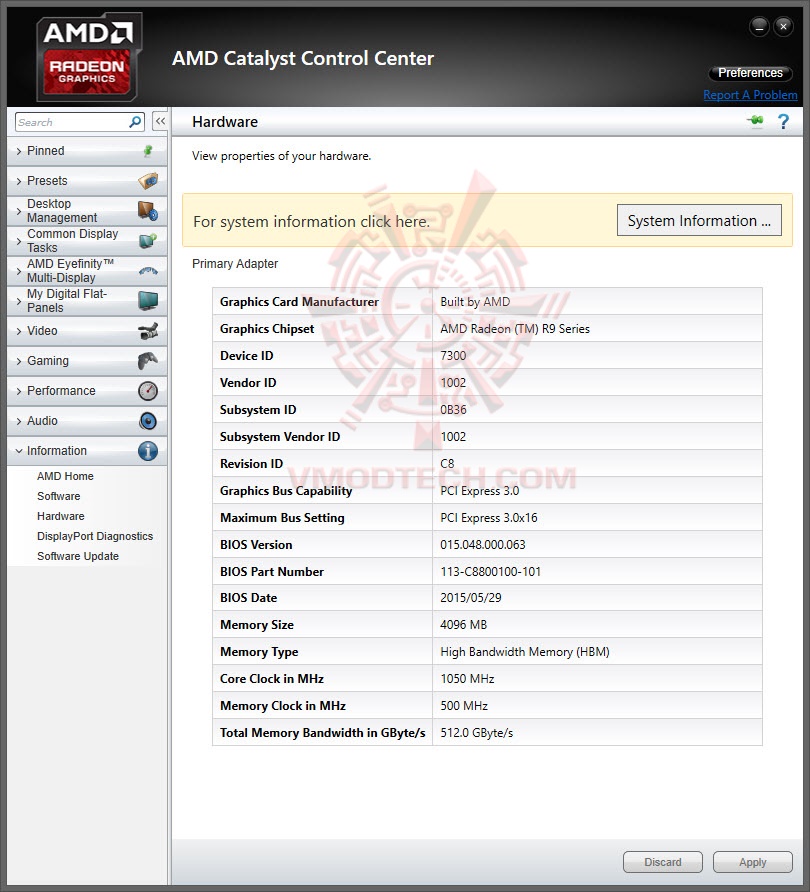Click the Pinned pin icon

[148, 151]
